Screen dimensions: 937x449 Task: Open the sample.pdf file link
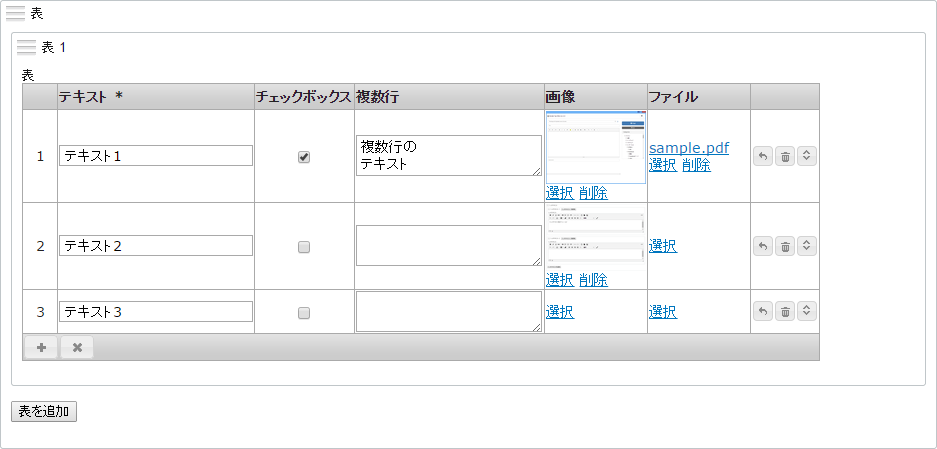689,148
